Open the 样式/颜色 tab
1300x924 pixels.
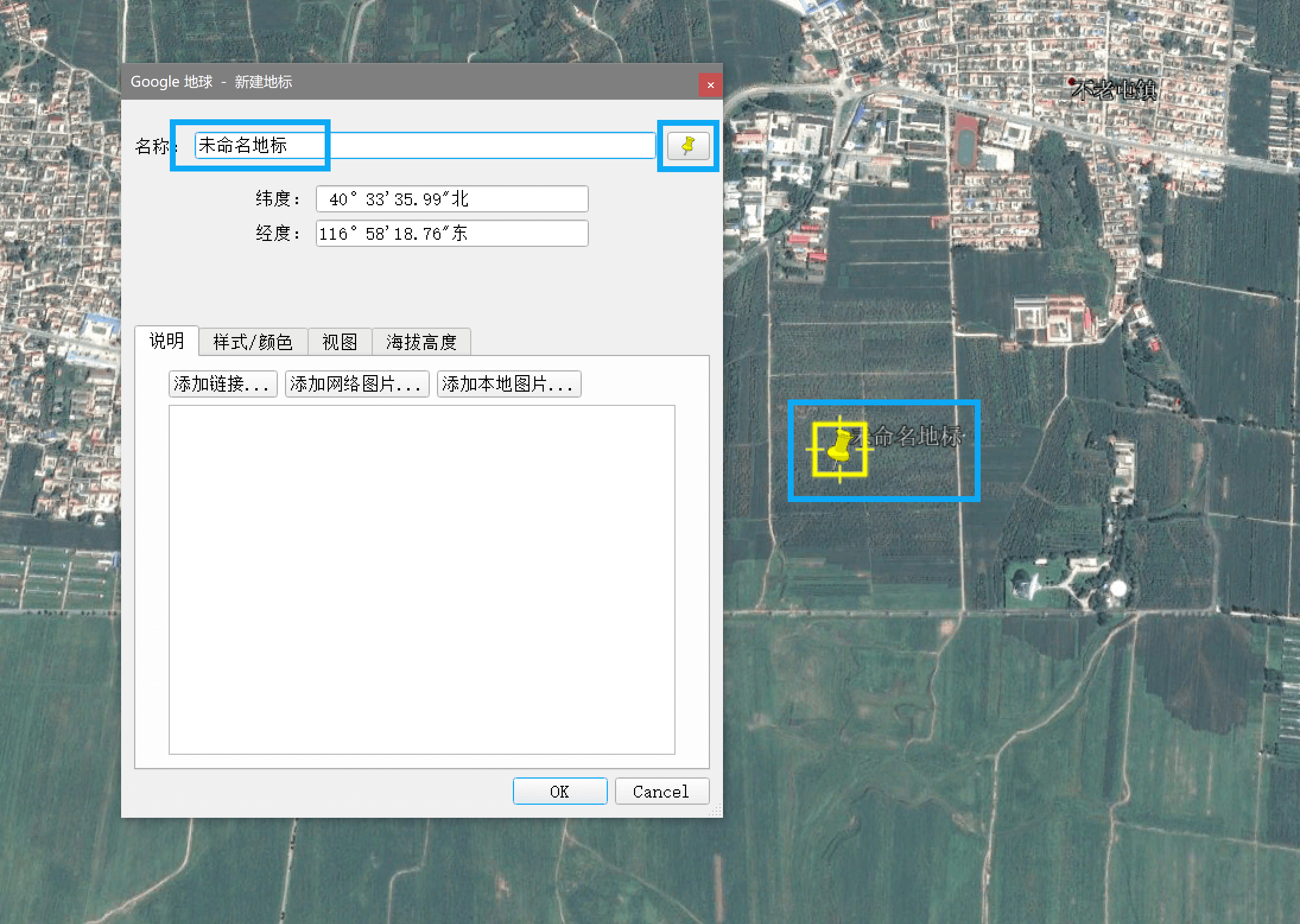(x=253, y=342)
